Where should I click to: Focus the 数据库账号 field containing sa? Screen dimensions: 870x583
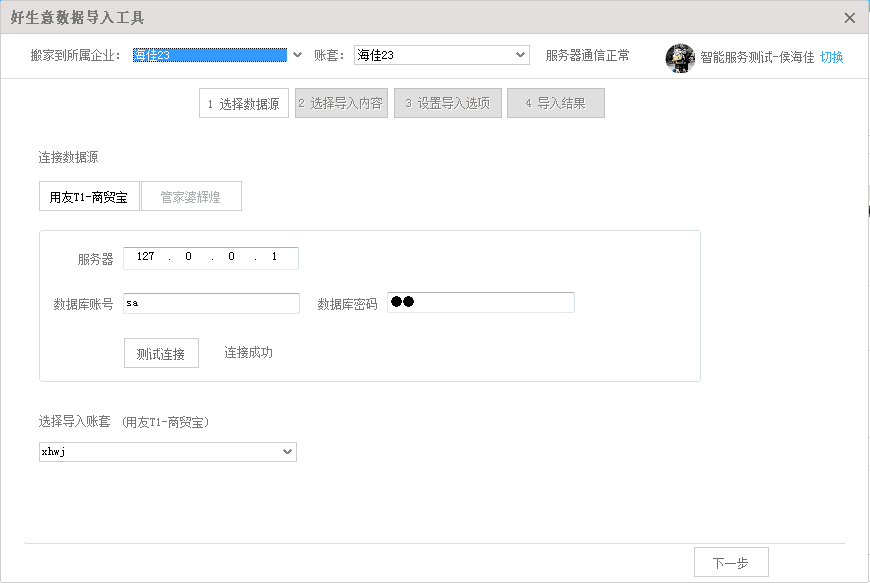coord(211,303)
